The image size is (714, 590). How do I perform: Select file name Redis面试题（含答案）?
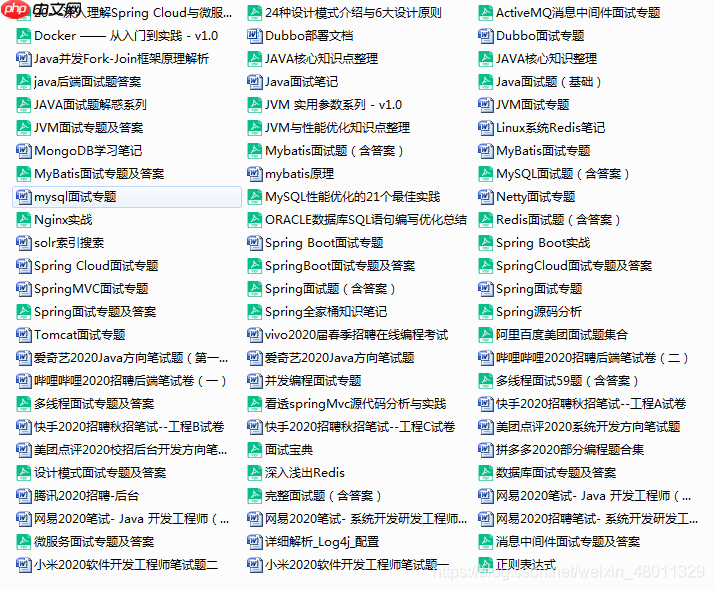[x=558, y=220]
